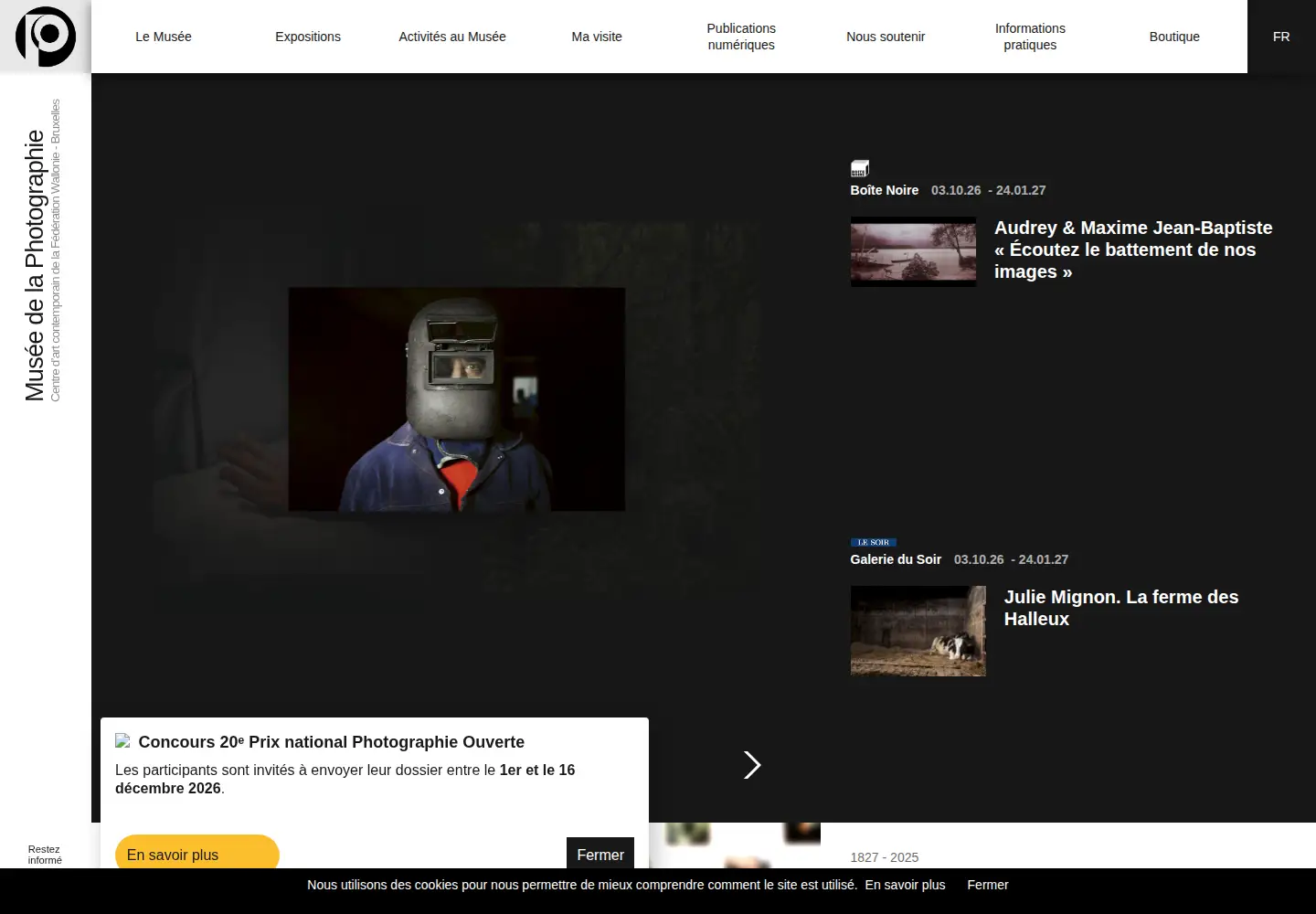The height and width of the screenshot is (914, 1316).
Task: Advance slideshow with the next arrow
Action: (752, 765)
